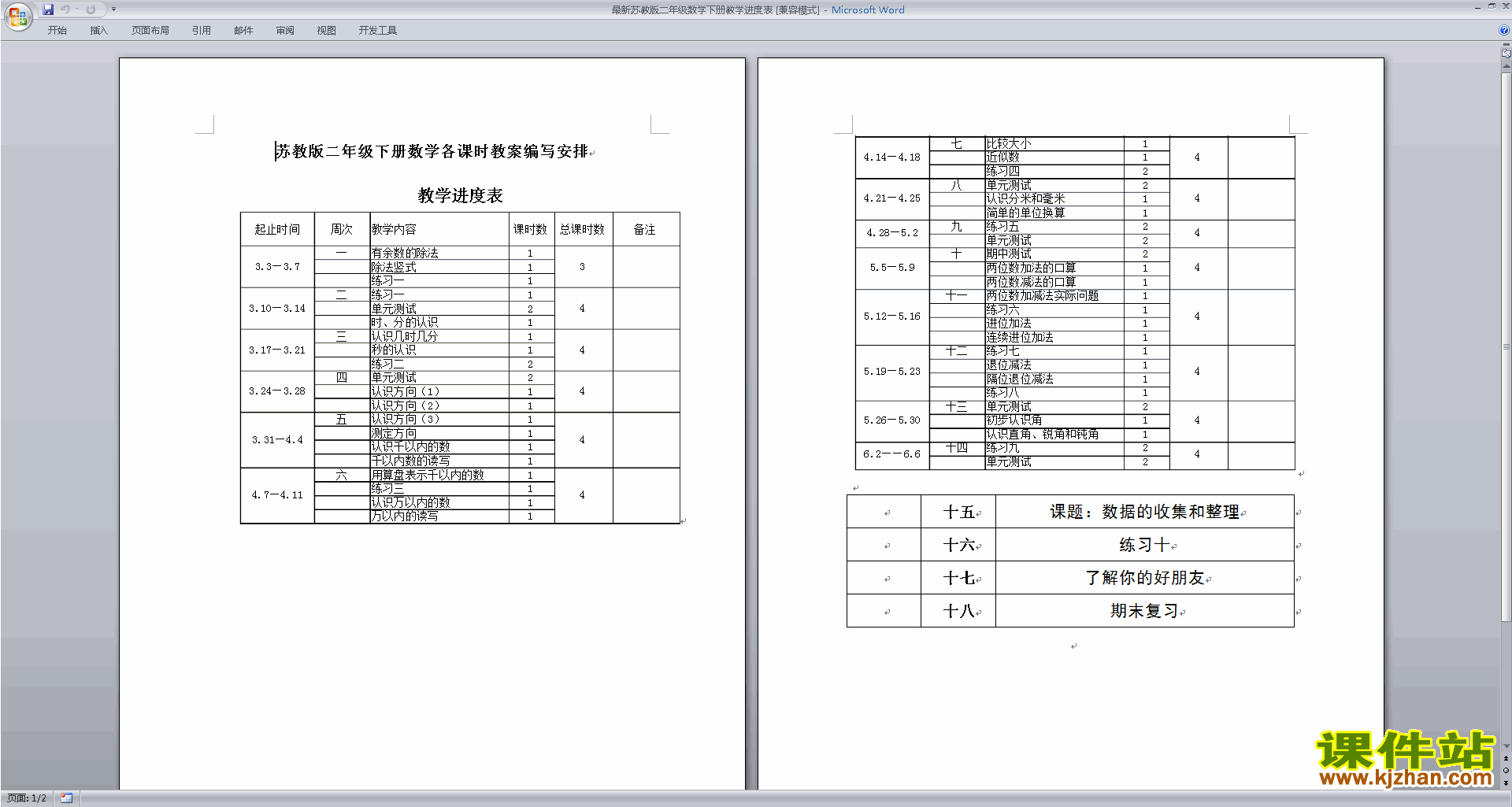Open the 插入 ribbon tab

(x=98, y=31)
